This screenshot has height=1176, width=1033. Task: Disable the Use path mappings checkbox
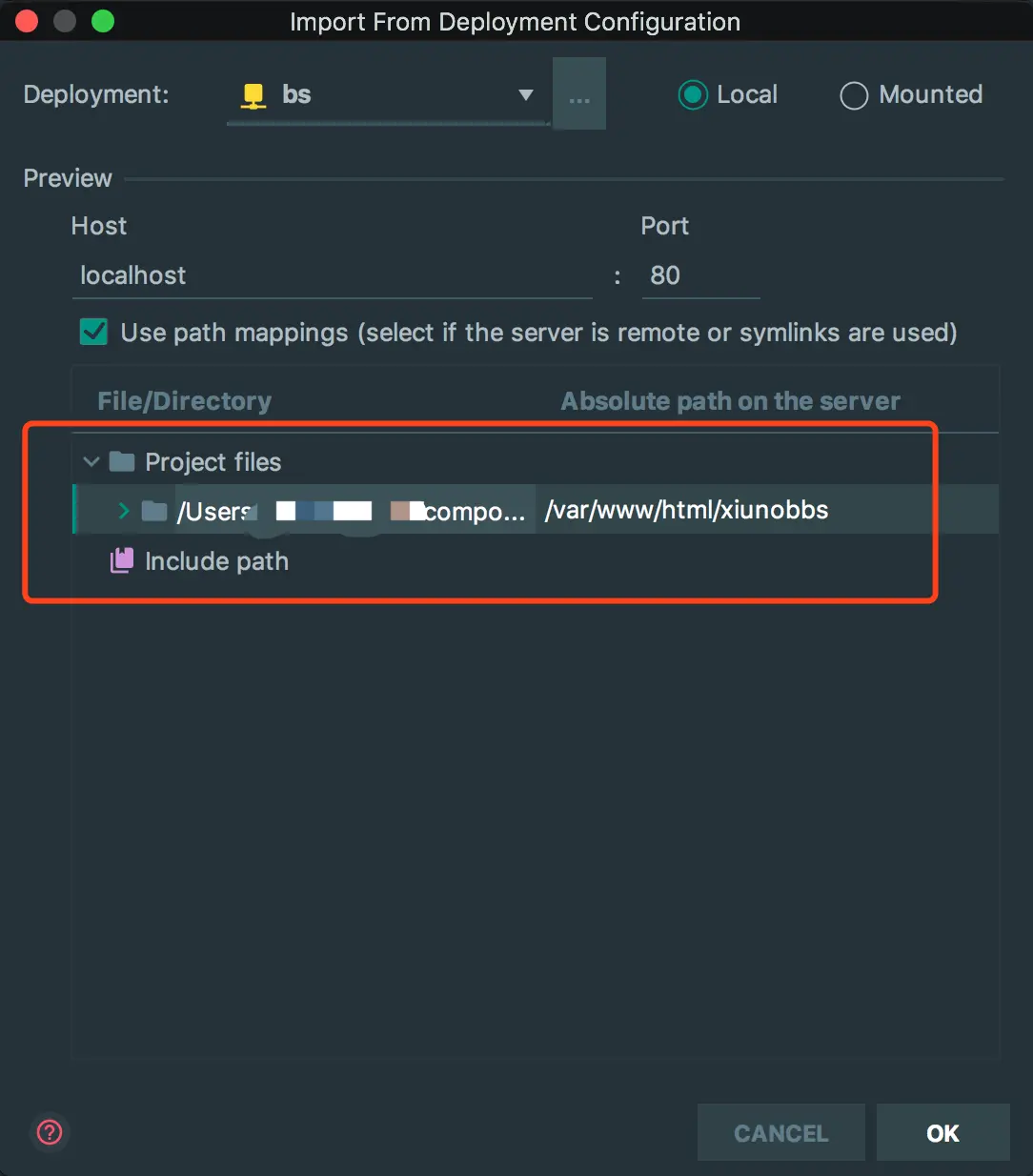coord(94,333)
